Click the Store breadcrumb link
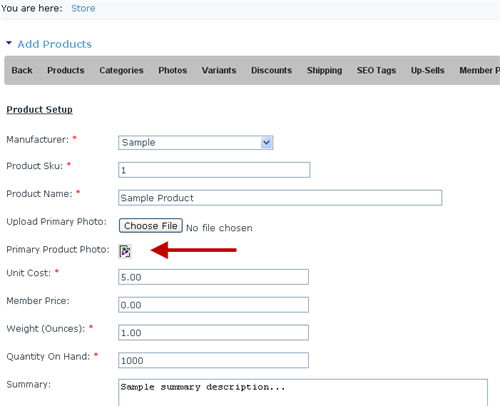The width and height of the screenshot is (500, 406). click(83, 8)
